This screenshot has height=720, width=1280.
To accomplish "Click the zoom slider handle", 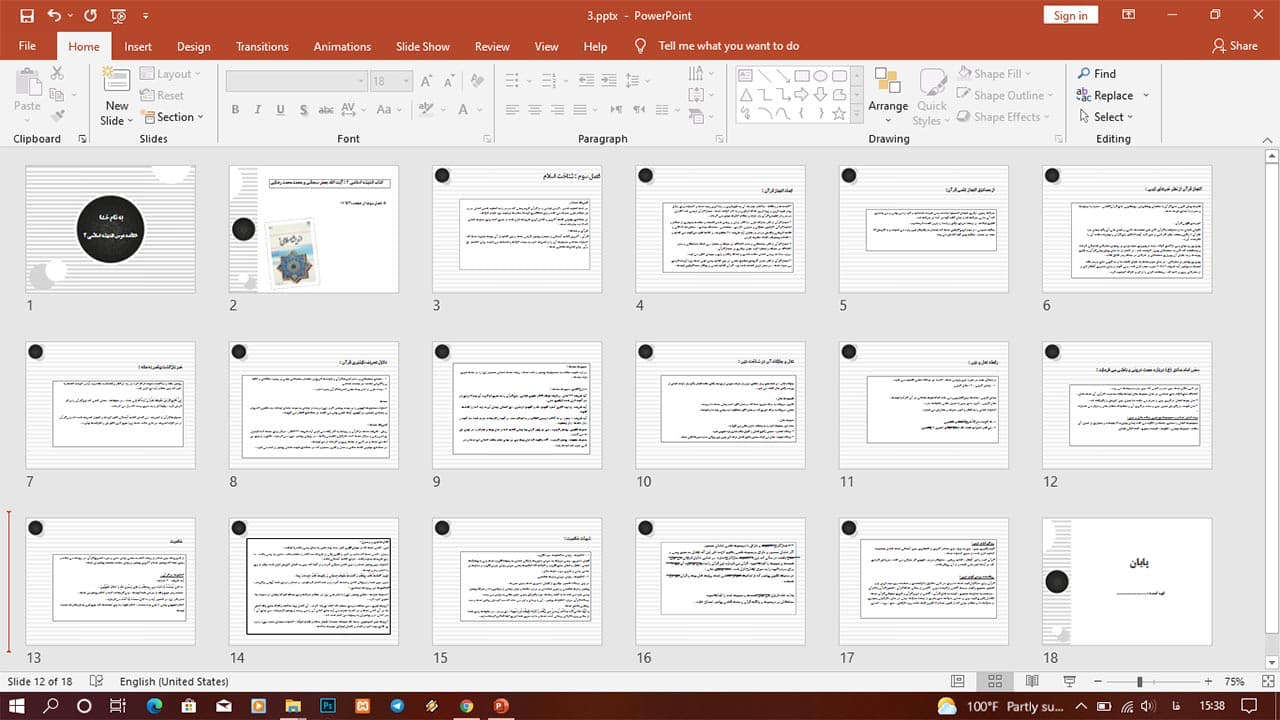I will point(1139,681).
